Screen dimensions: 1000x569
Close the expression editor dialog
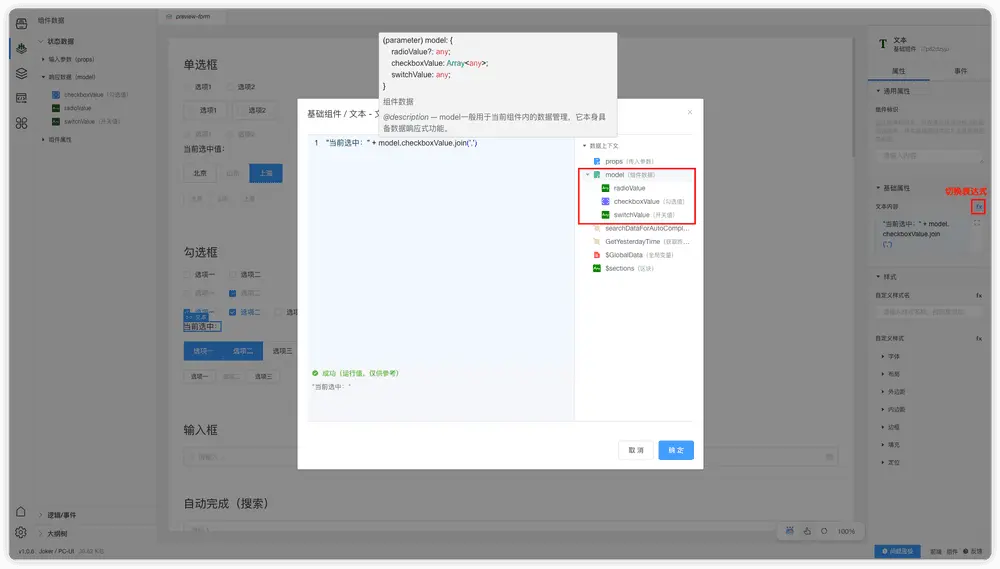689,112
